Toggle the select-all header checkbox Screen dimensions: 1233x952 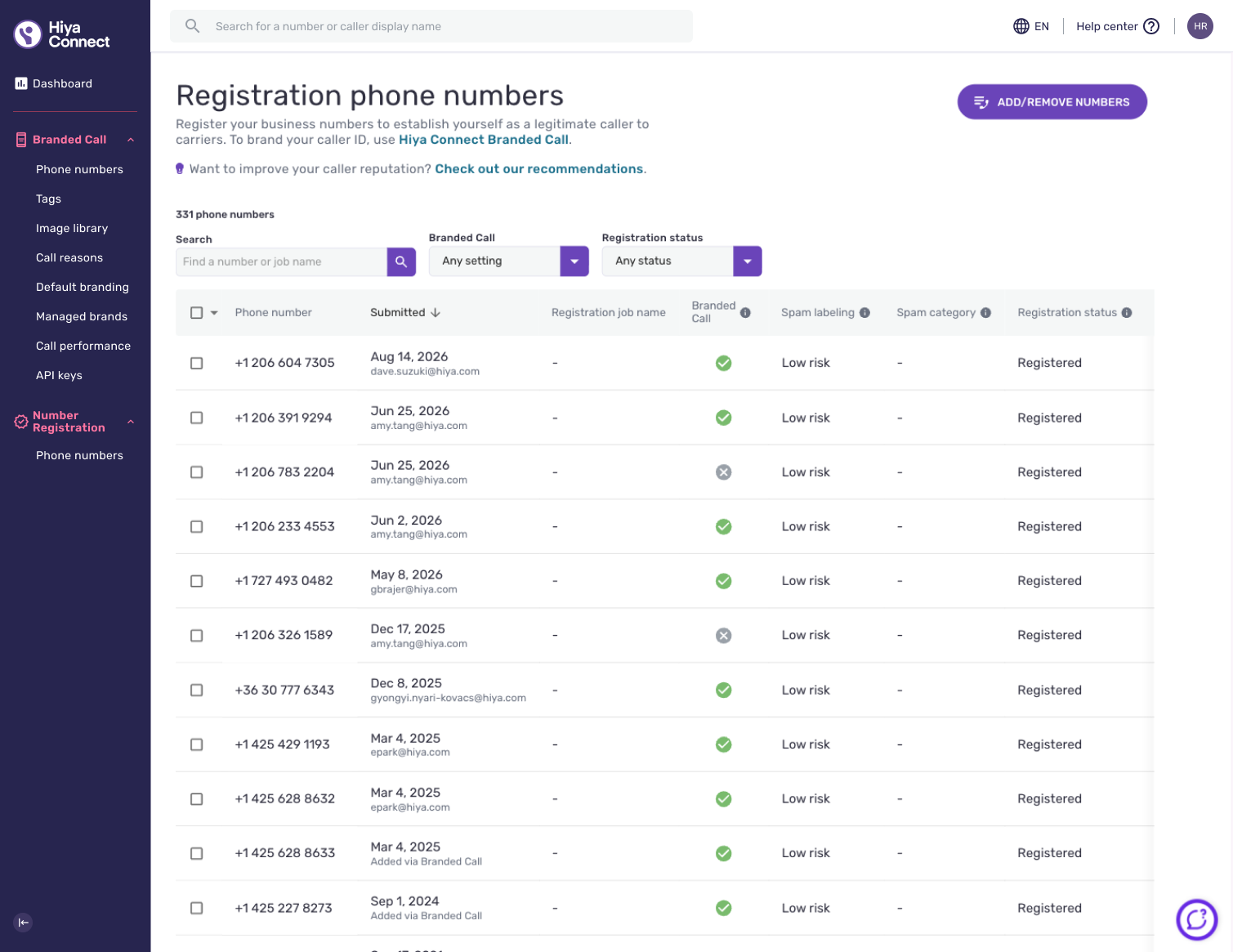(x=196, y=312)
